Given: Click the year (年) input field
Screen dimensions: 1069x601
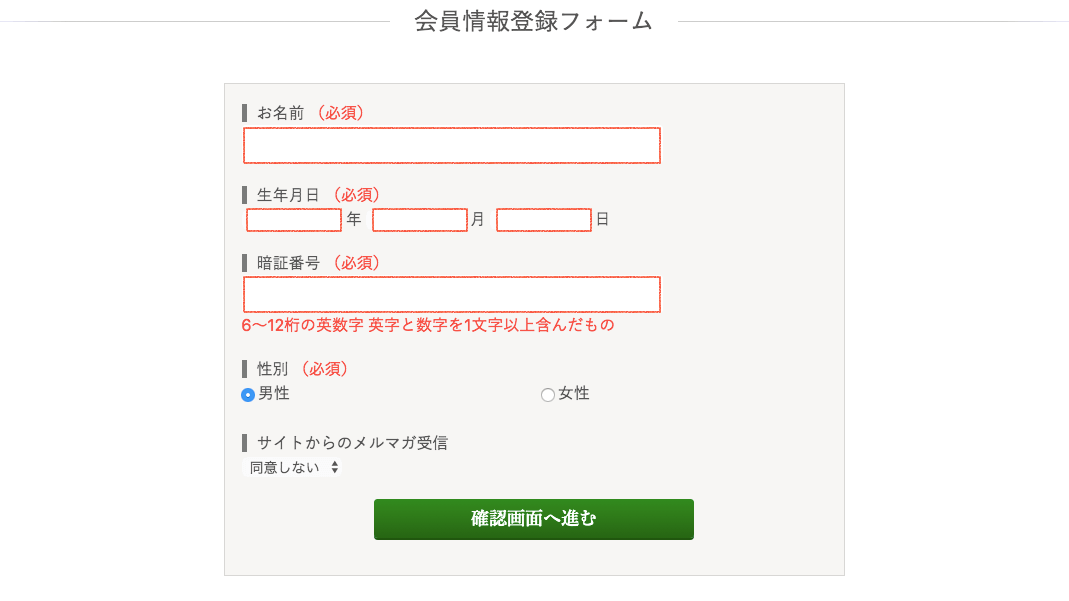Looking at the screenshot, I should [x=293, y=219].
